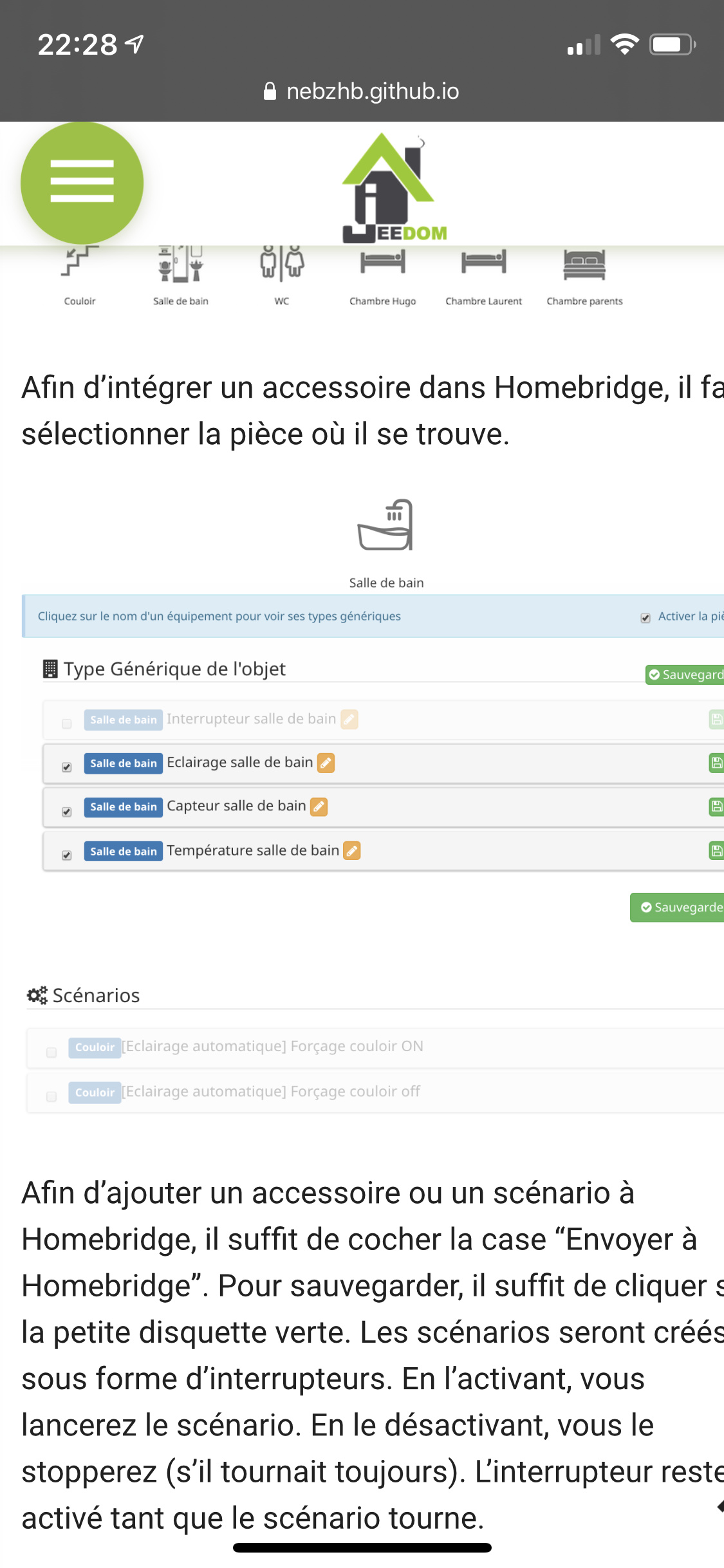Click pencil icon next to Eclairage salle de bain
Image resolution: width=724 pixels, height=1568 pixels.
coord(326,763)
